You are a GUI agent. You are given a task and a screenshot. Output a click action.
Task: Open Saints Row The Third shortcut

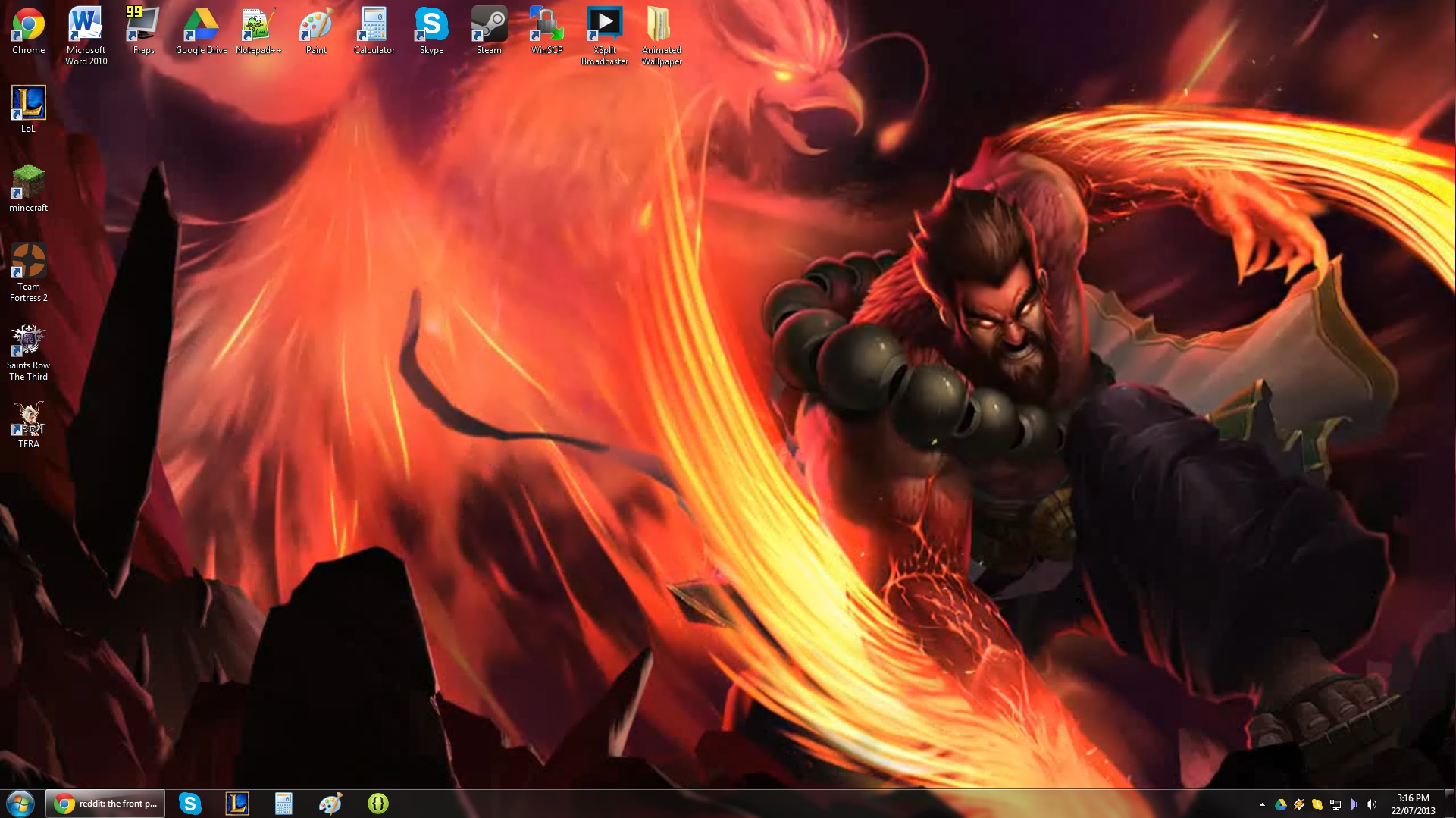click(28, 339)
